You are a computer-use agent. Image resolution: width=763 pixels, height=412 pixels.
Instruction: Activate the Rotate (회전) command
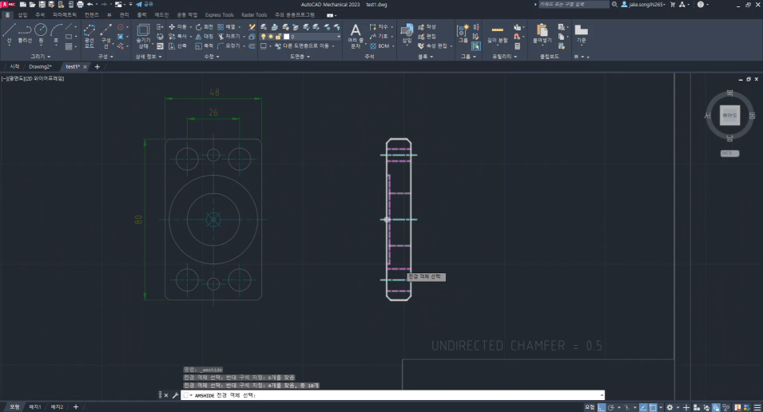[x=204, y=27]
